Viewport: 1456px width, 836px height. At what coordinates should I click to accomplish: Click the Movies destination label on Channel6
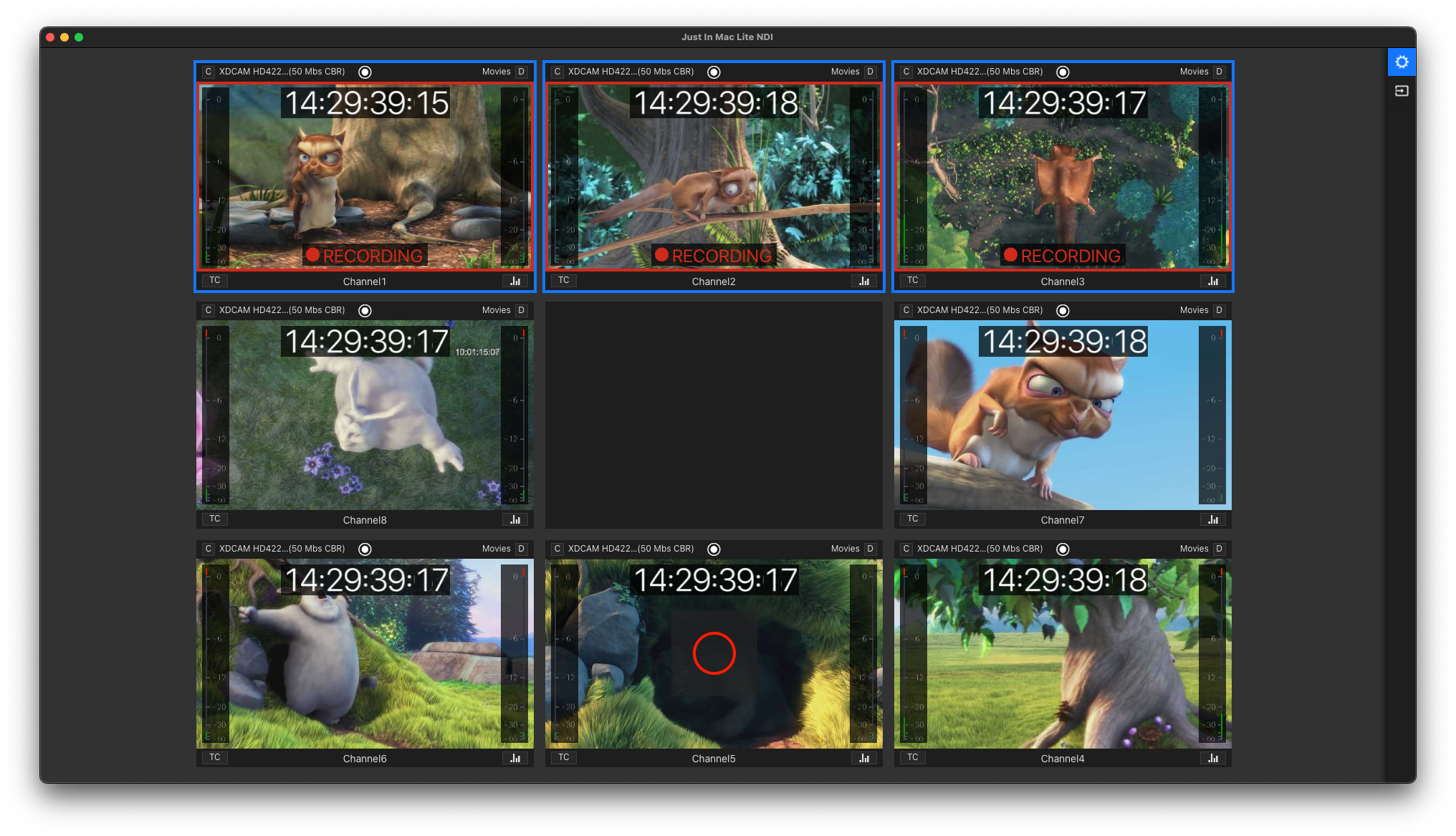497,549
